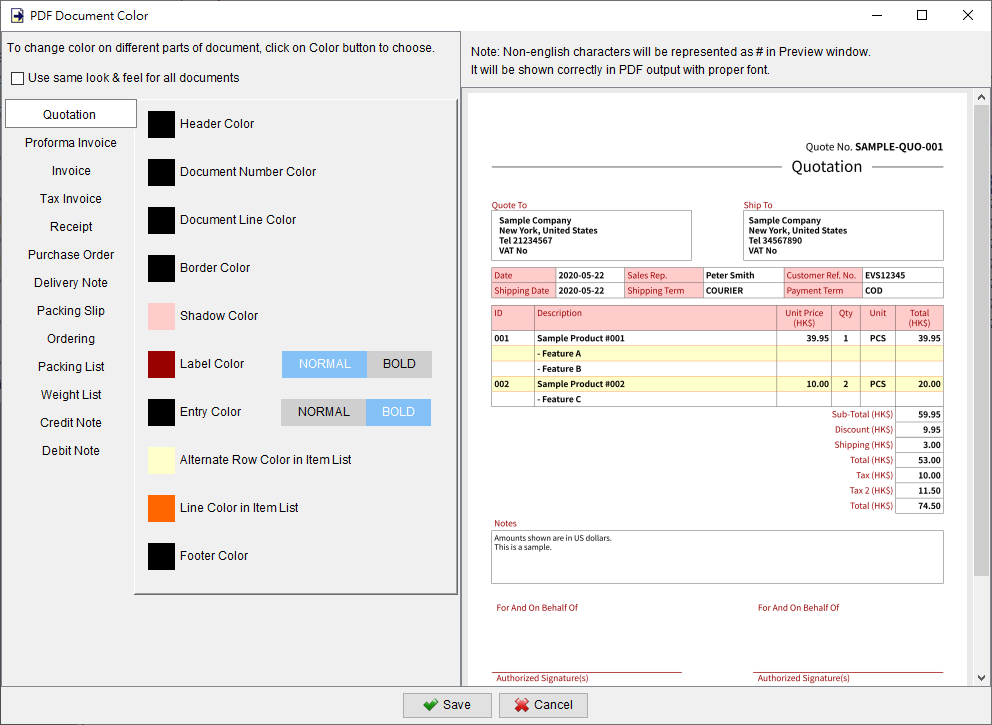Click the preview scrollbar up arrow

point(981,97)
